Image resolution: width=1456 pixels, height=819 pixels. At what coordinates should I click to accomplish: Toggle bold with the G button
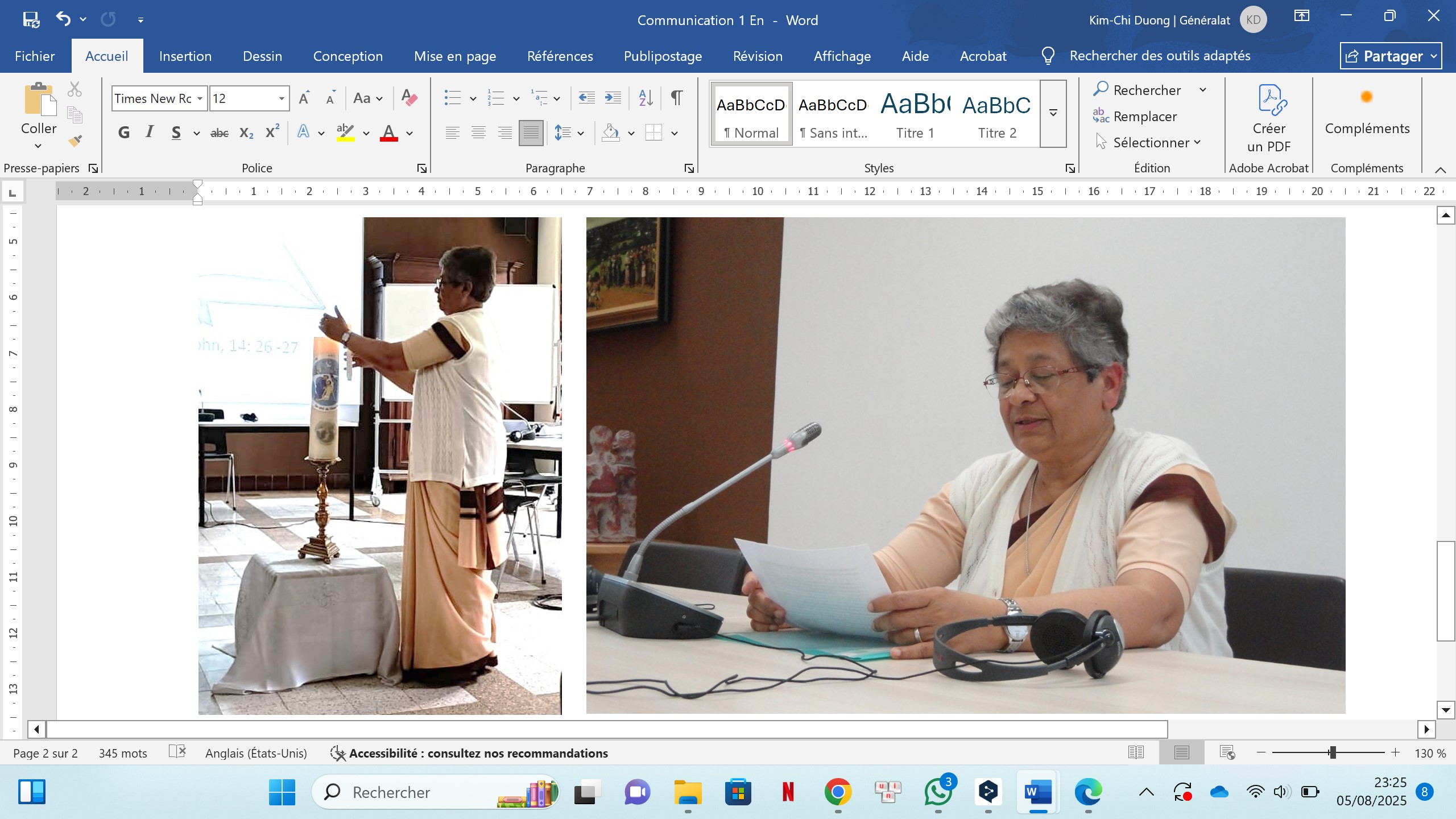coord(123,133)
